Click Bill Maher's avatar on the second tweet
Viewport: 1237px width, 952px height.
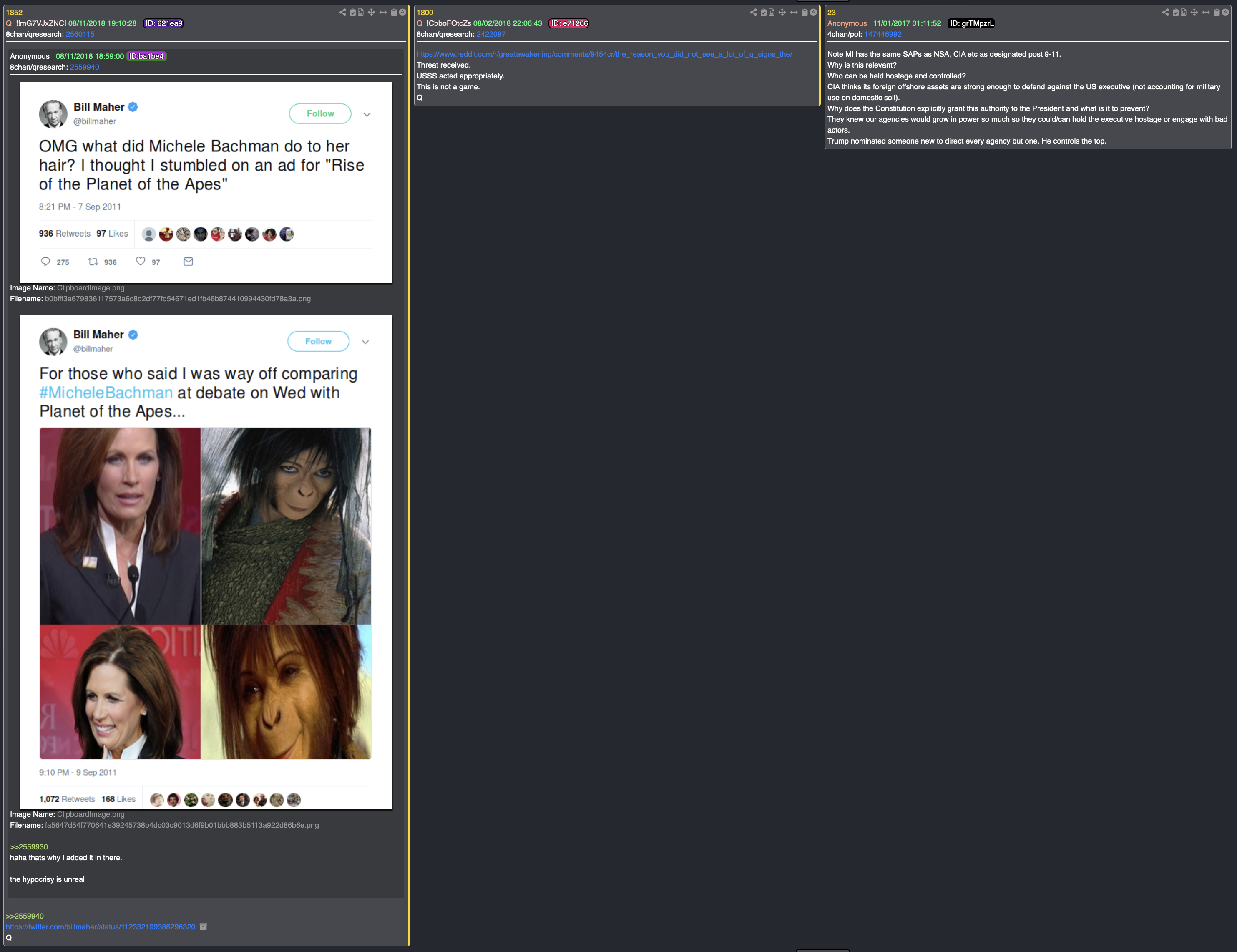pos(53,342)
